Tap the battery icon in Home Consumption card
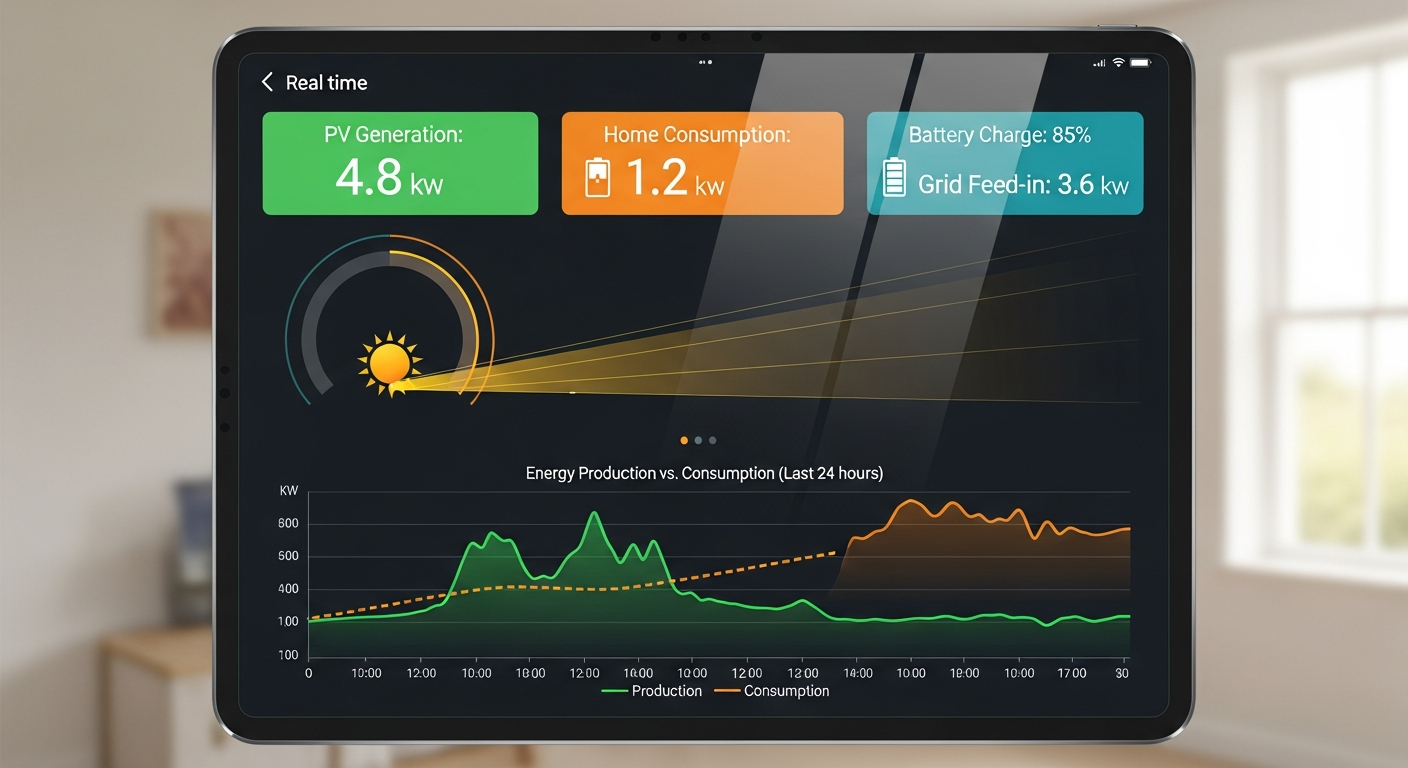 [x=597, y=177]
